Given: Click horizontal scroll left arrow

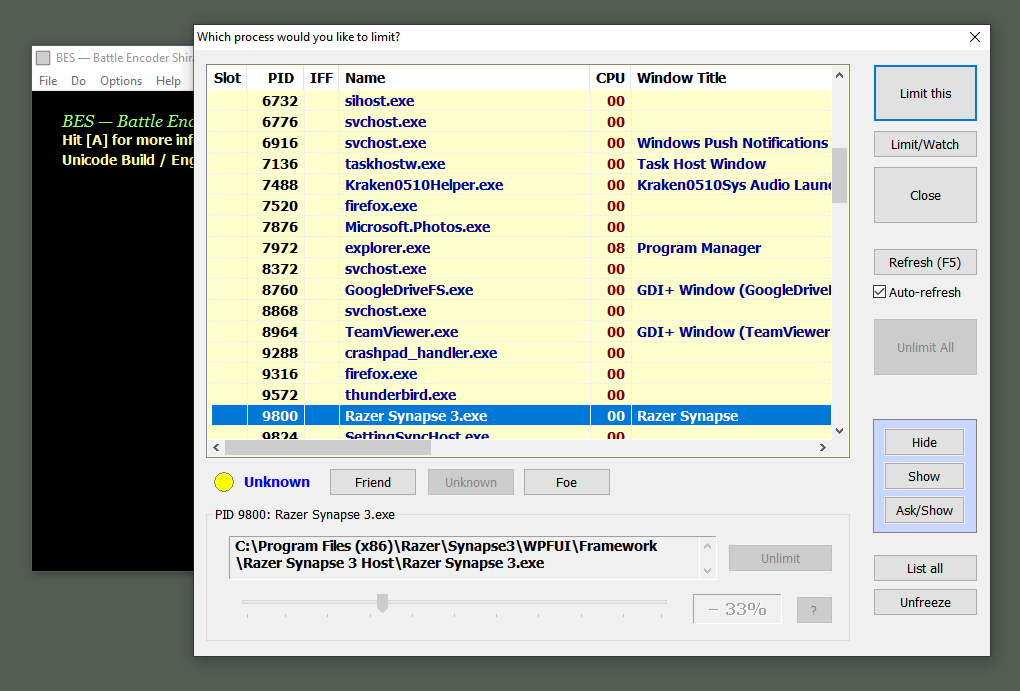Looking at the screenshot, I should 217,448.
